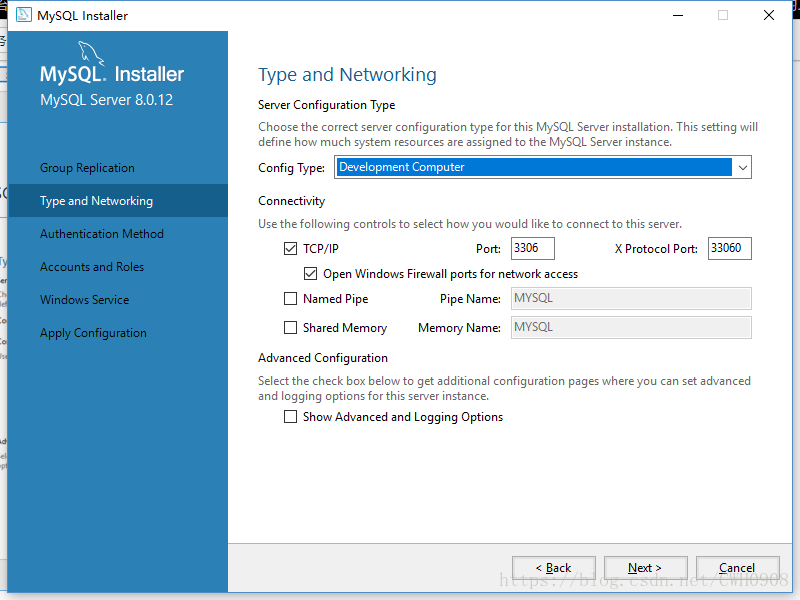Click the Memory Name field
The height and width of the screenshot is (600, 800).
631,328
